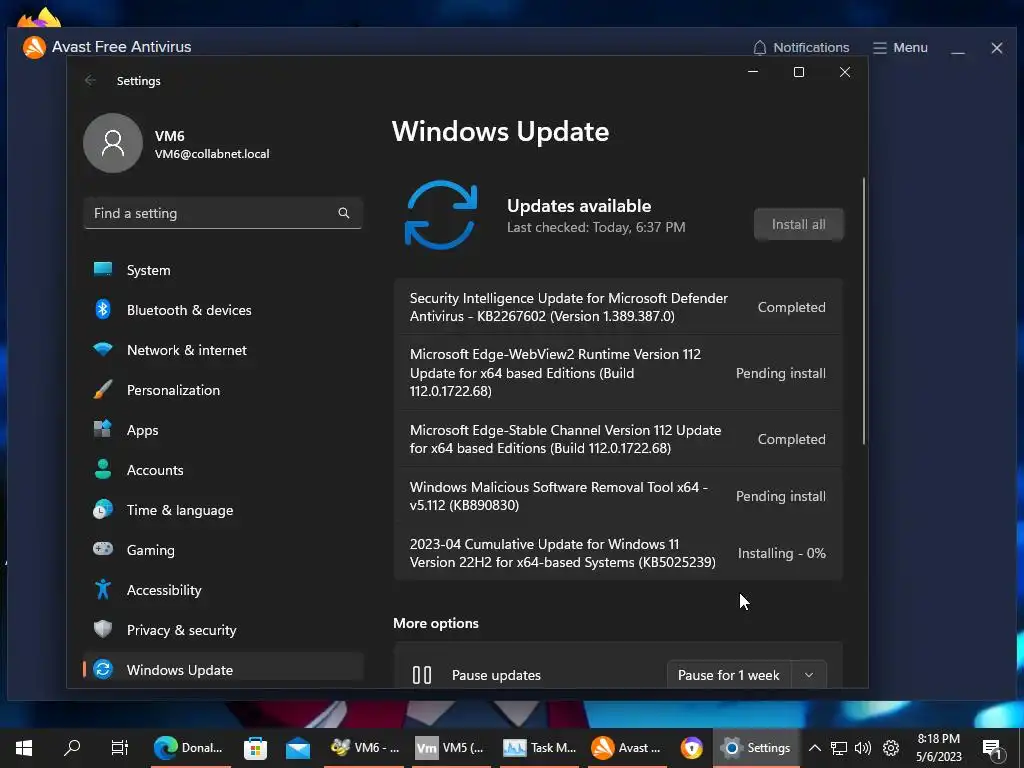Image resolution: width=1024 pixels, height=768 pixels.
Task: Switch to VM6 taskbar window
Action: click(366, 748)
